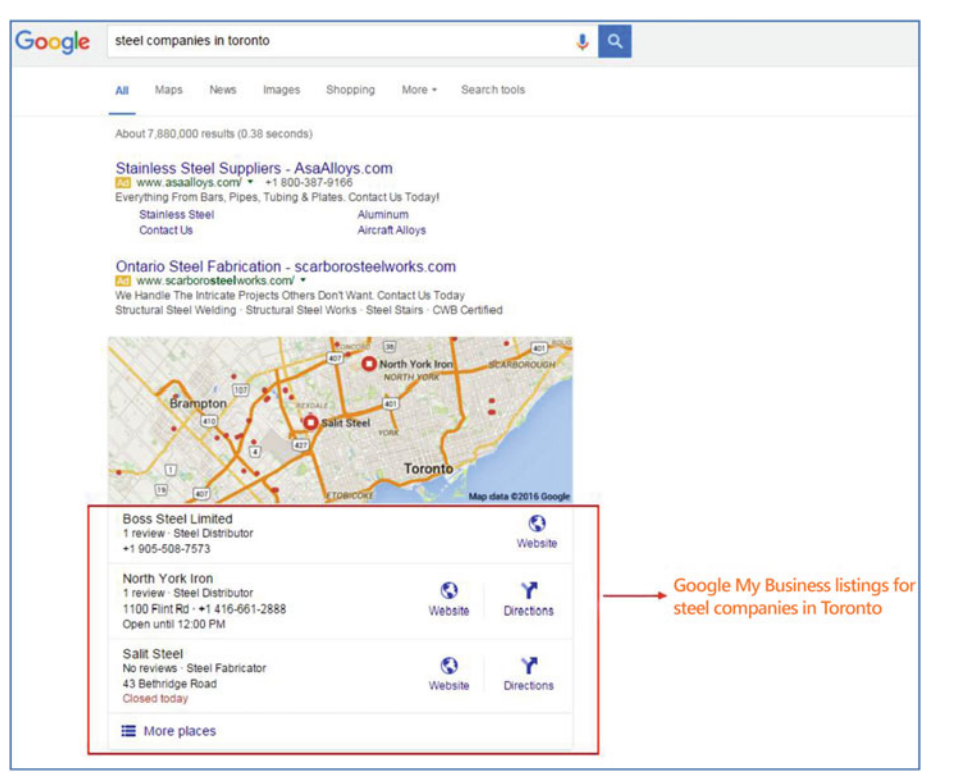
Task: Open Salit Steel website globe icon
Action: (449, 666)
